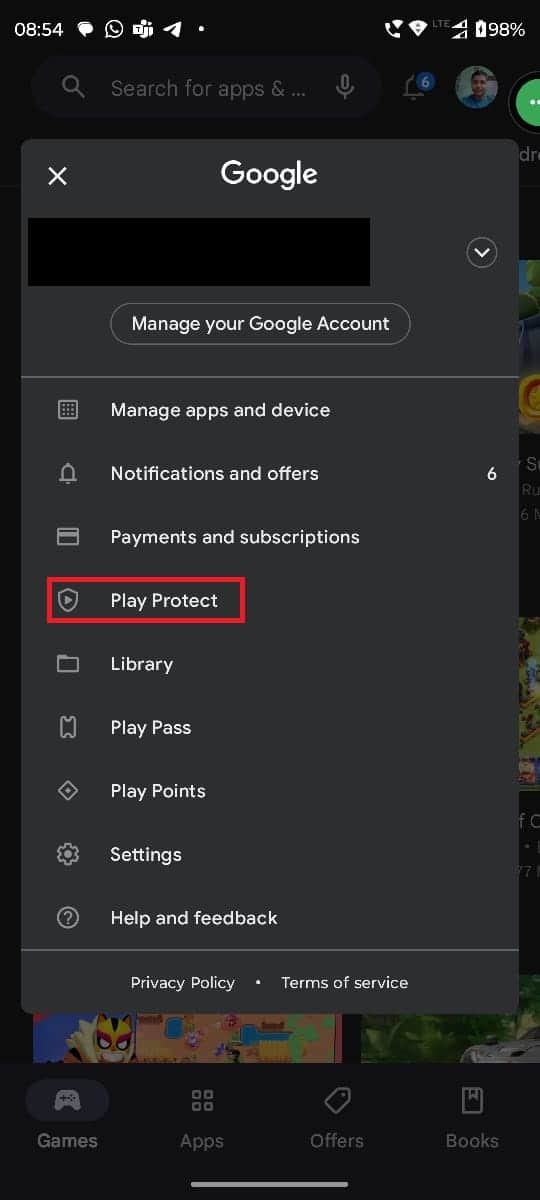Image resolution: width=540 pixels, height=1200 pixels.
Task: Select the Play Protect shield icon
Action: pos(68,600)
